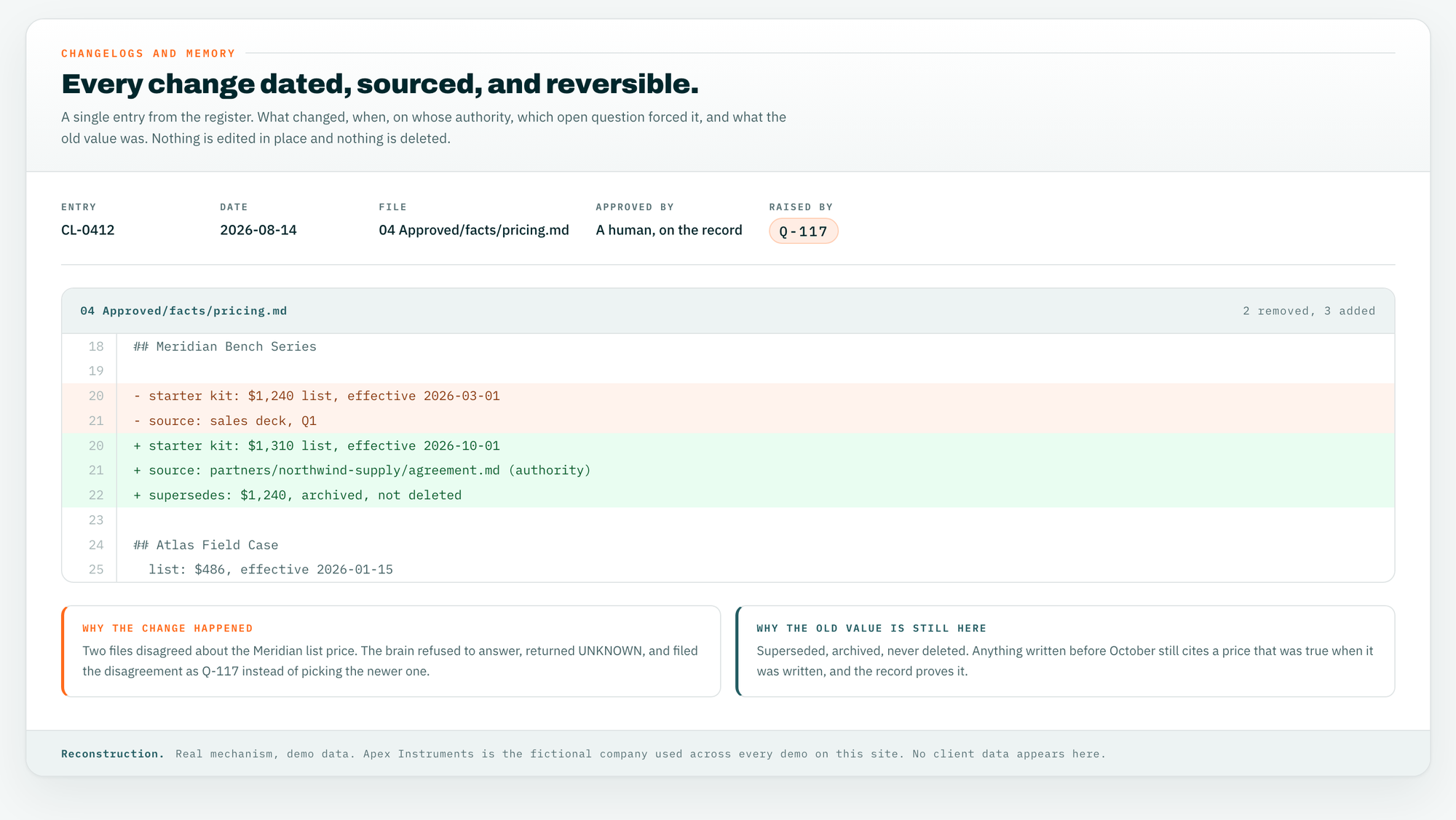This screenshot has width=1456, height=820.
Task: Select added line with $1,310 starter kit
Action: tap(728, 445)
